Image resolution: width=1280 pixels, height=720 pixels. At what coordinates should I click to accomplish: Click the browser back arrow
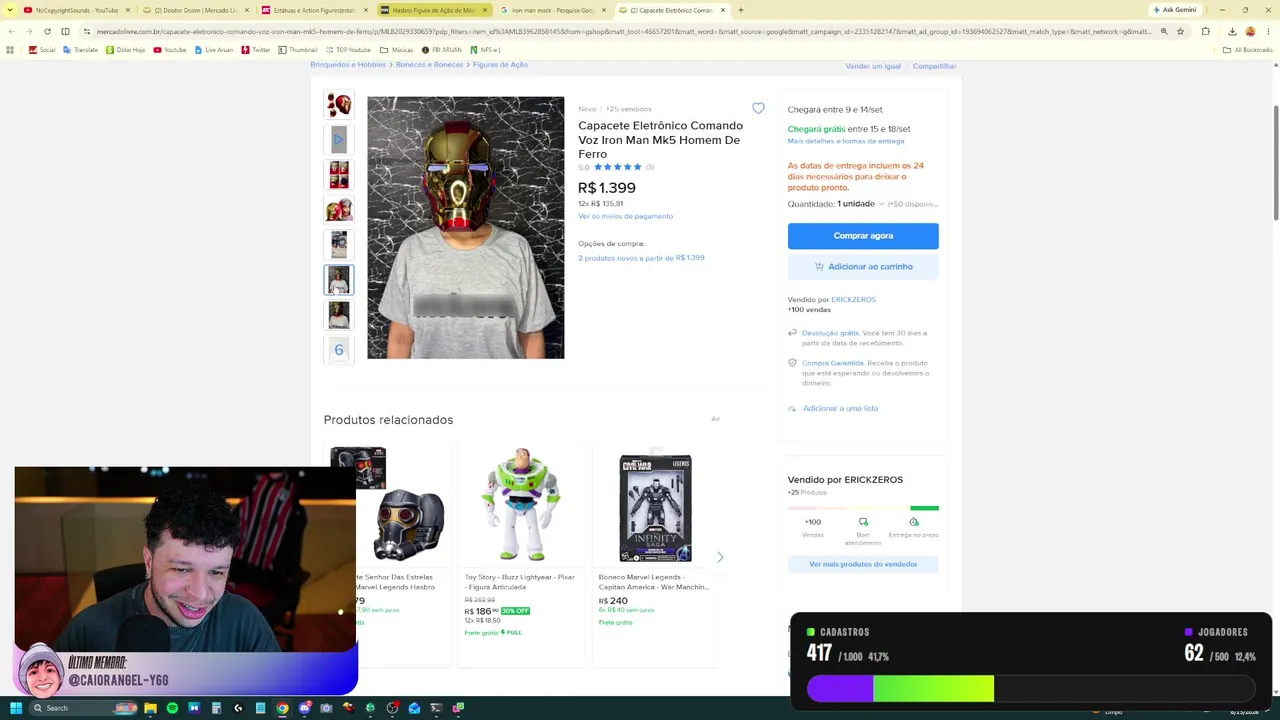(x=11, y=31)
